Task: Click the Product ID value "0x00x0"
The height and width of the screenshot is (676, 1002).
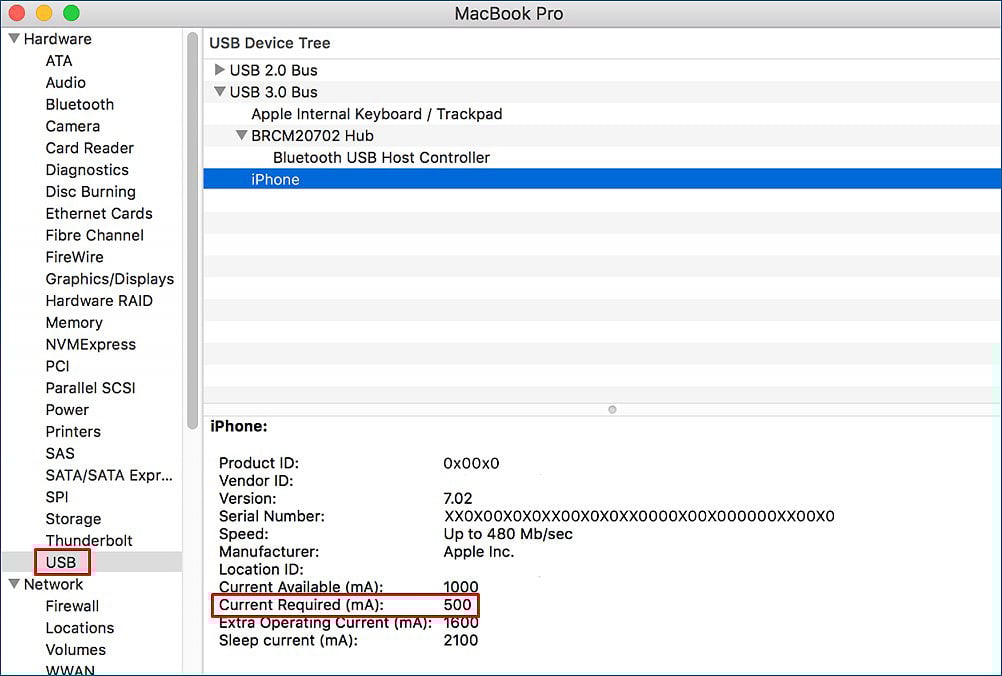Action: coord(471,463)
